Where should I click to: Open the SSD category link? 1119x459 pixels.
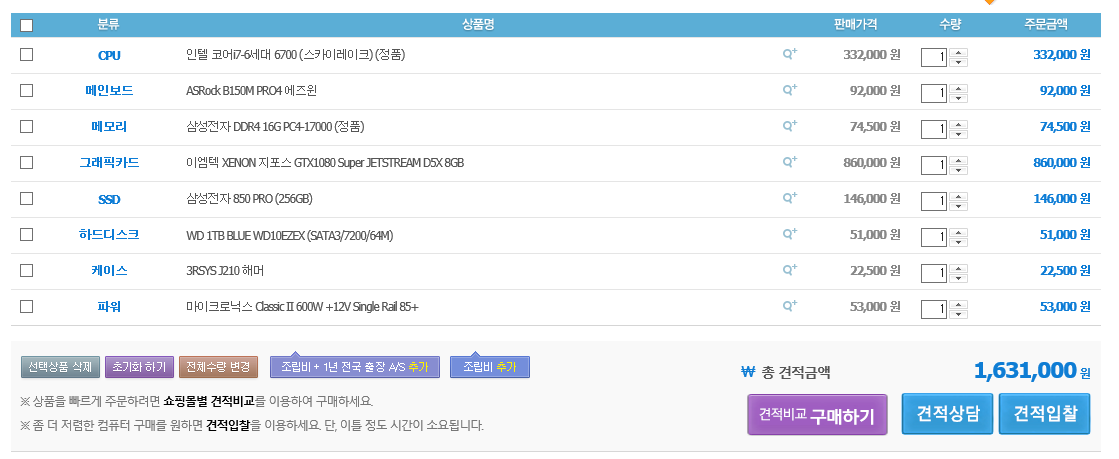[109, 199]
